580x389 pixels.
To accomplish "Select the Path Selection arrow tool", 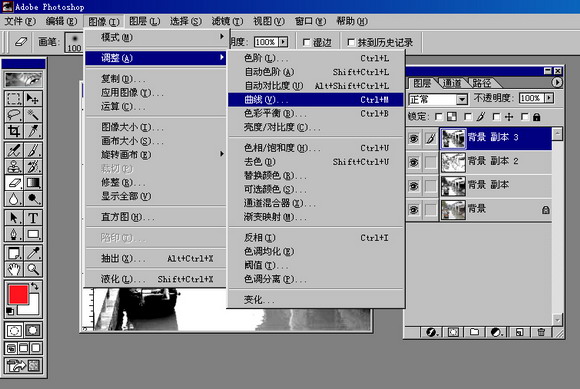I will click(14, 218).
